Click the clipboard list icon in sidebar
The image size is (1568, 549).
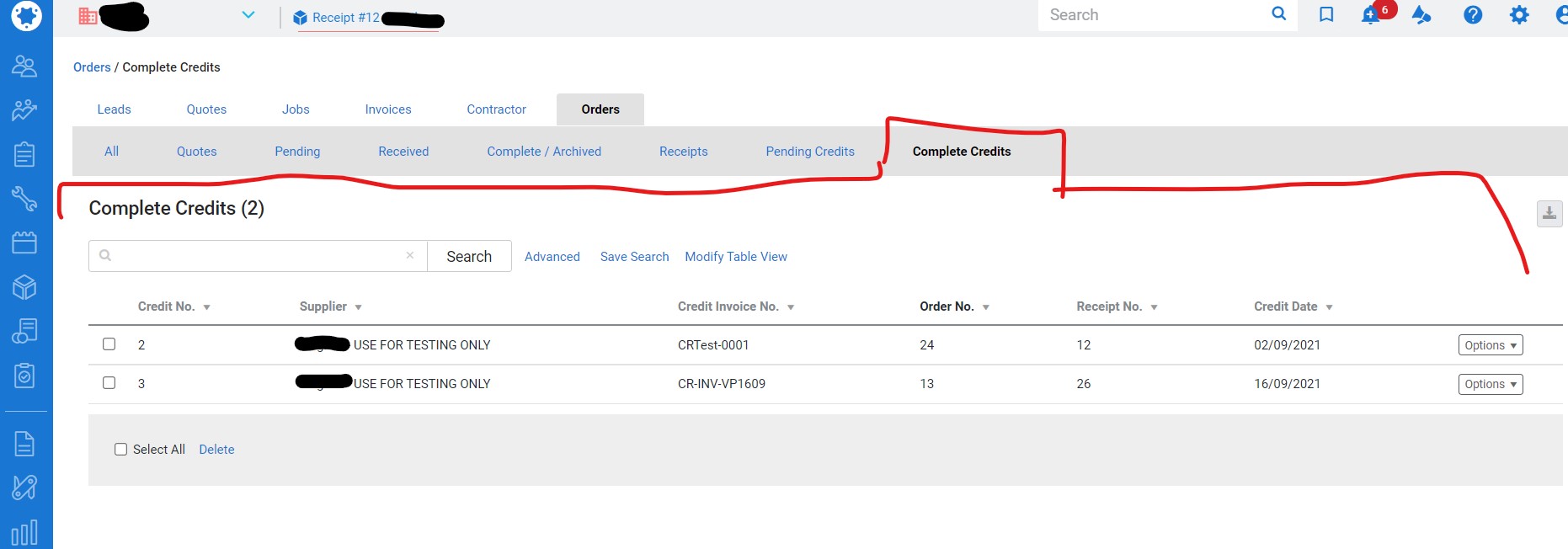24,154
